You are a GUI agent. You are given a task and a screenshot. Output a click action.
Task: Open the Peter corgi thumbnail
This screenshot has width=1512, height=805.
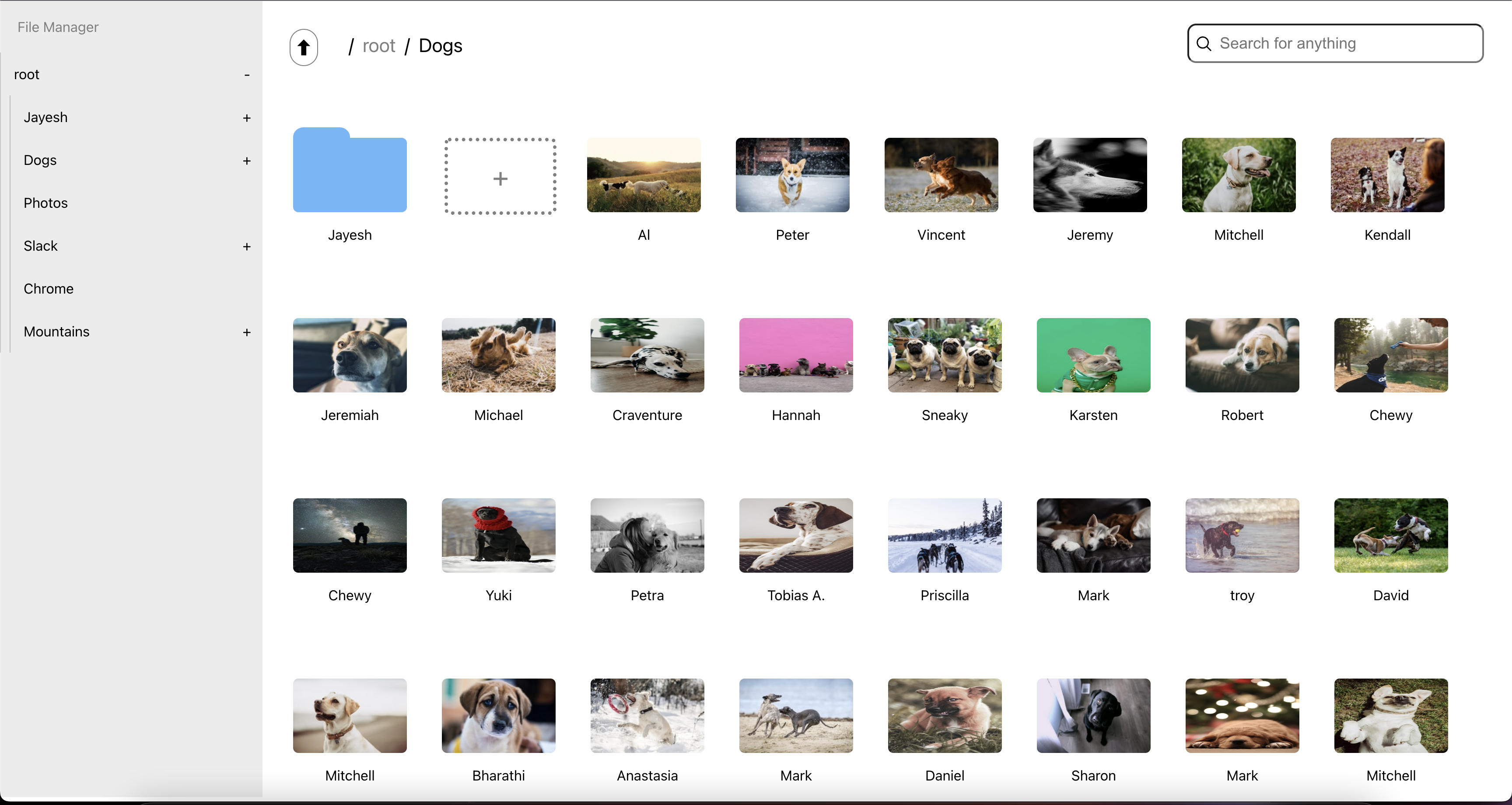tap(792, 175)
